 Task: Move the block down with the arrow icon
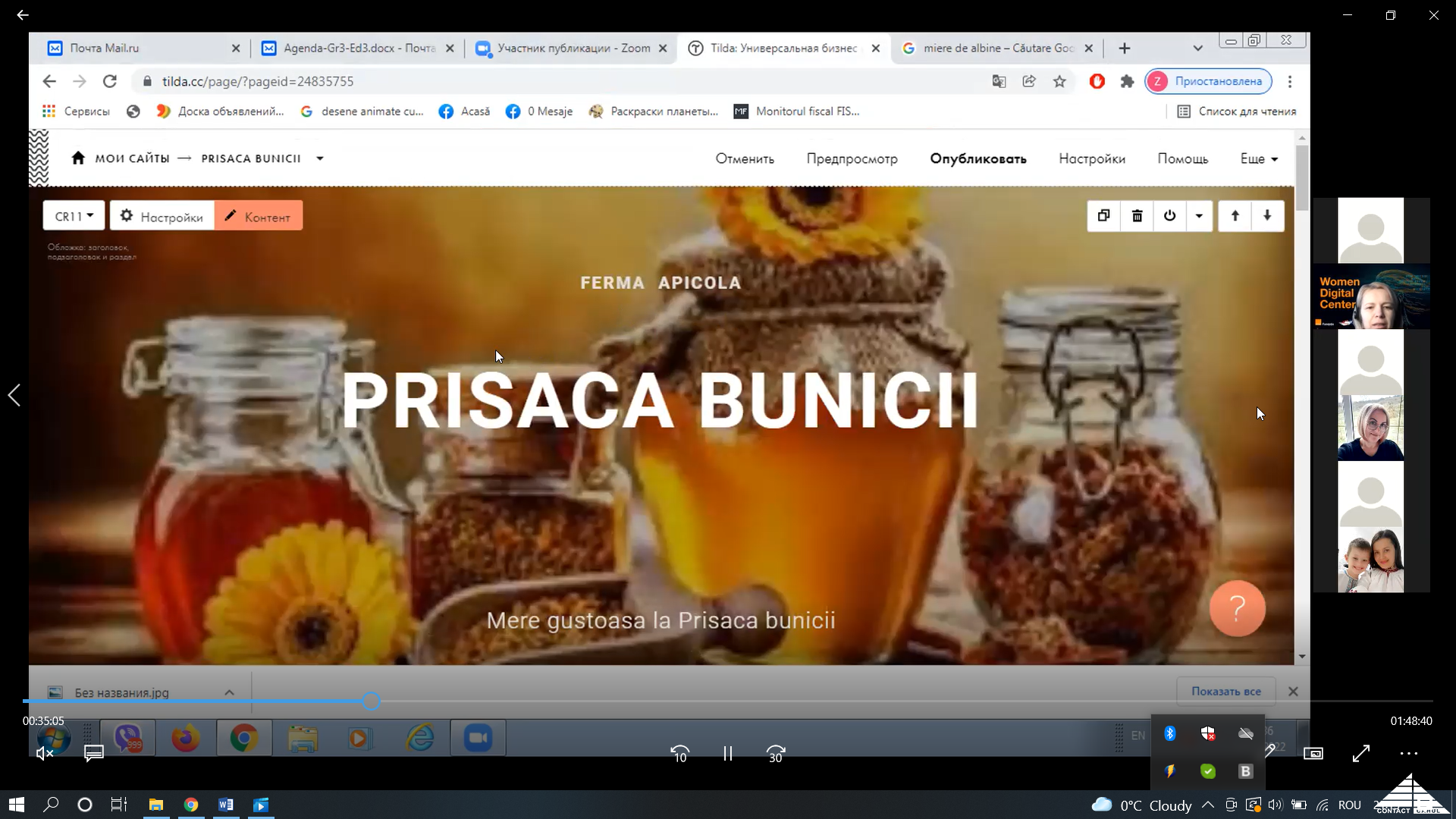[x=1267, y=216]
